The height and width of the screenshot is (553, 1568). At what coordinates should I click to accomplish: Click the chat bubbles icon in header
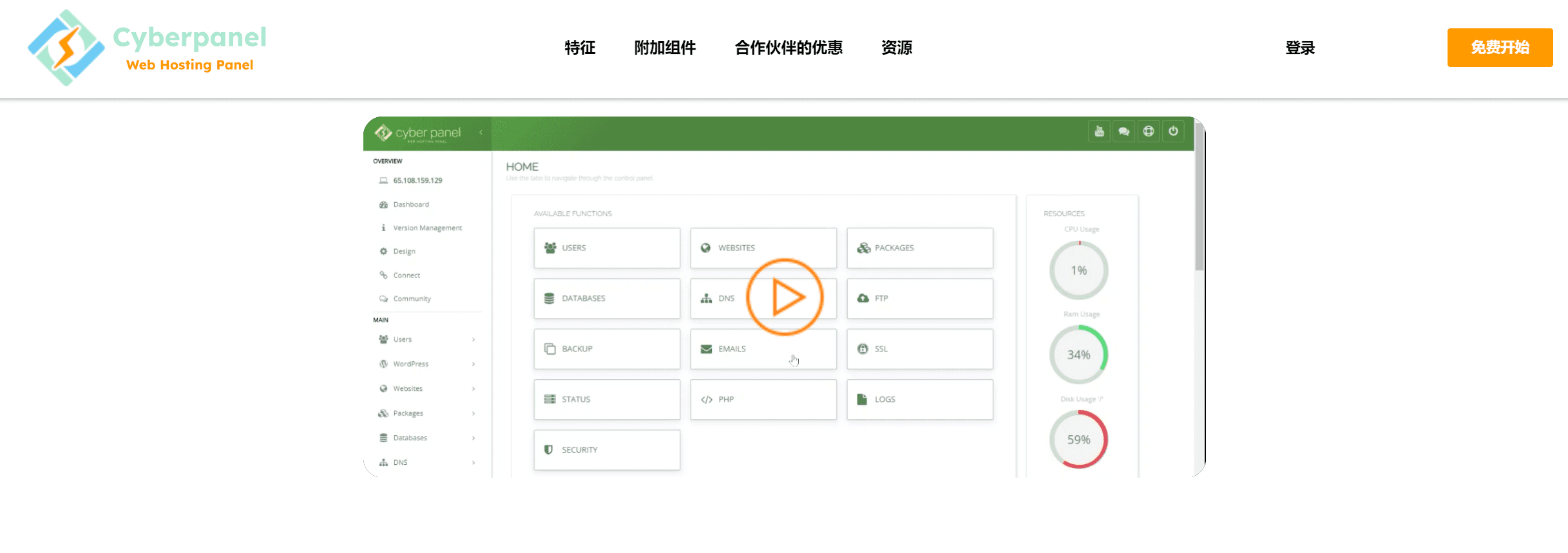1123,131
